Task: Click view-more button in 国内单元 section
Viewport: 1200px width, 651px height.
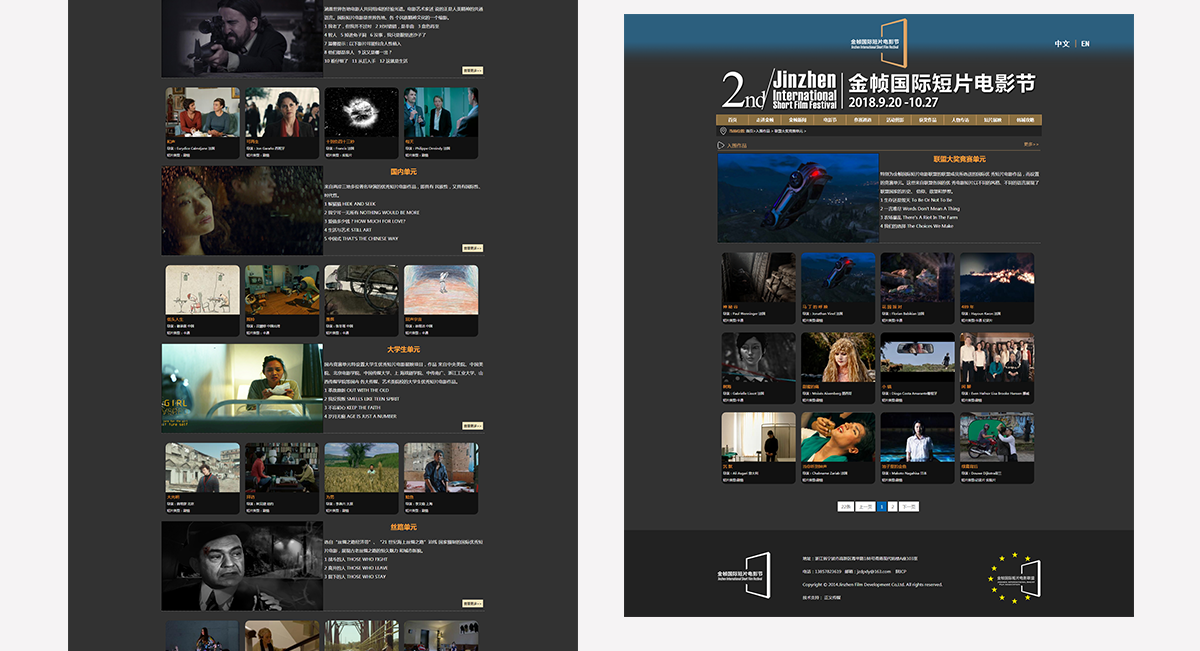Action: click(473, 248)
